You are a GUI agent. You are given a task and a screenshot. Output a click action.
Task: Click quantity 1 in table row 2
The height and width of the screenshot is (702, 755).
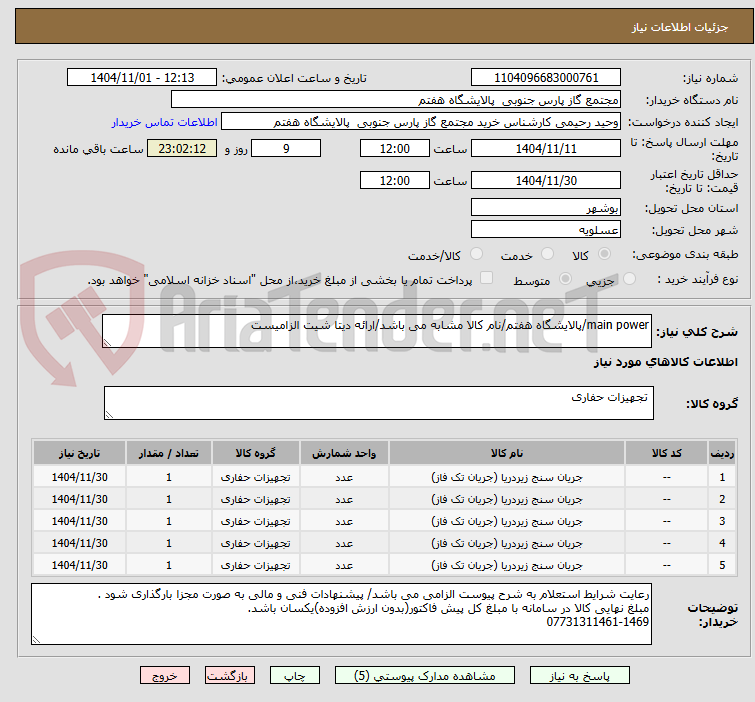coord(169,499)
